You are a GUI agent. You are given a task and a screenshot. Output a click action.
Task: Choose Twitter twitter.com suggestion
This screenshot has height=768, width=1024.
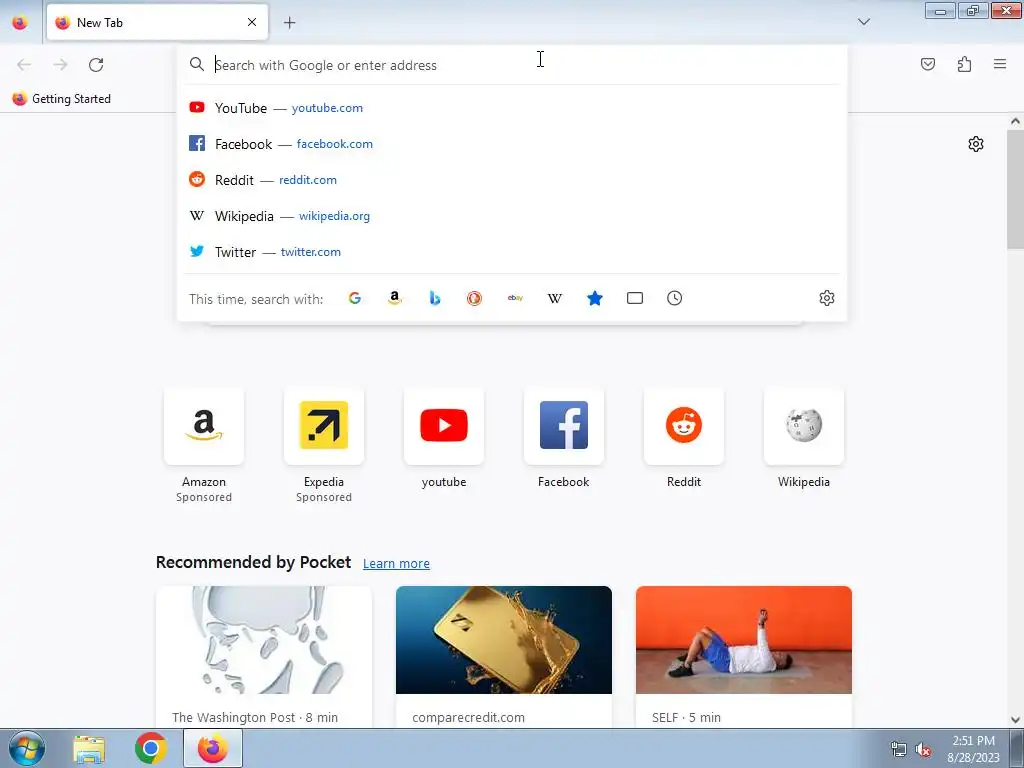click(513, 252)
